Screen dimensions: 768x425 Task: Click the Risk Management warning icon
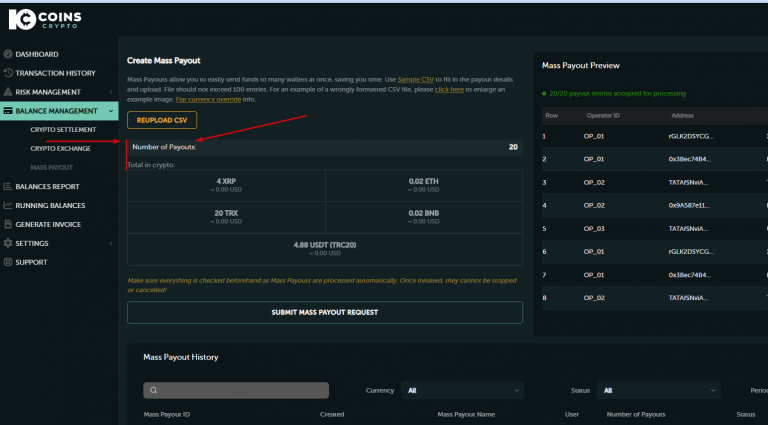click(8, 92)
